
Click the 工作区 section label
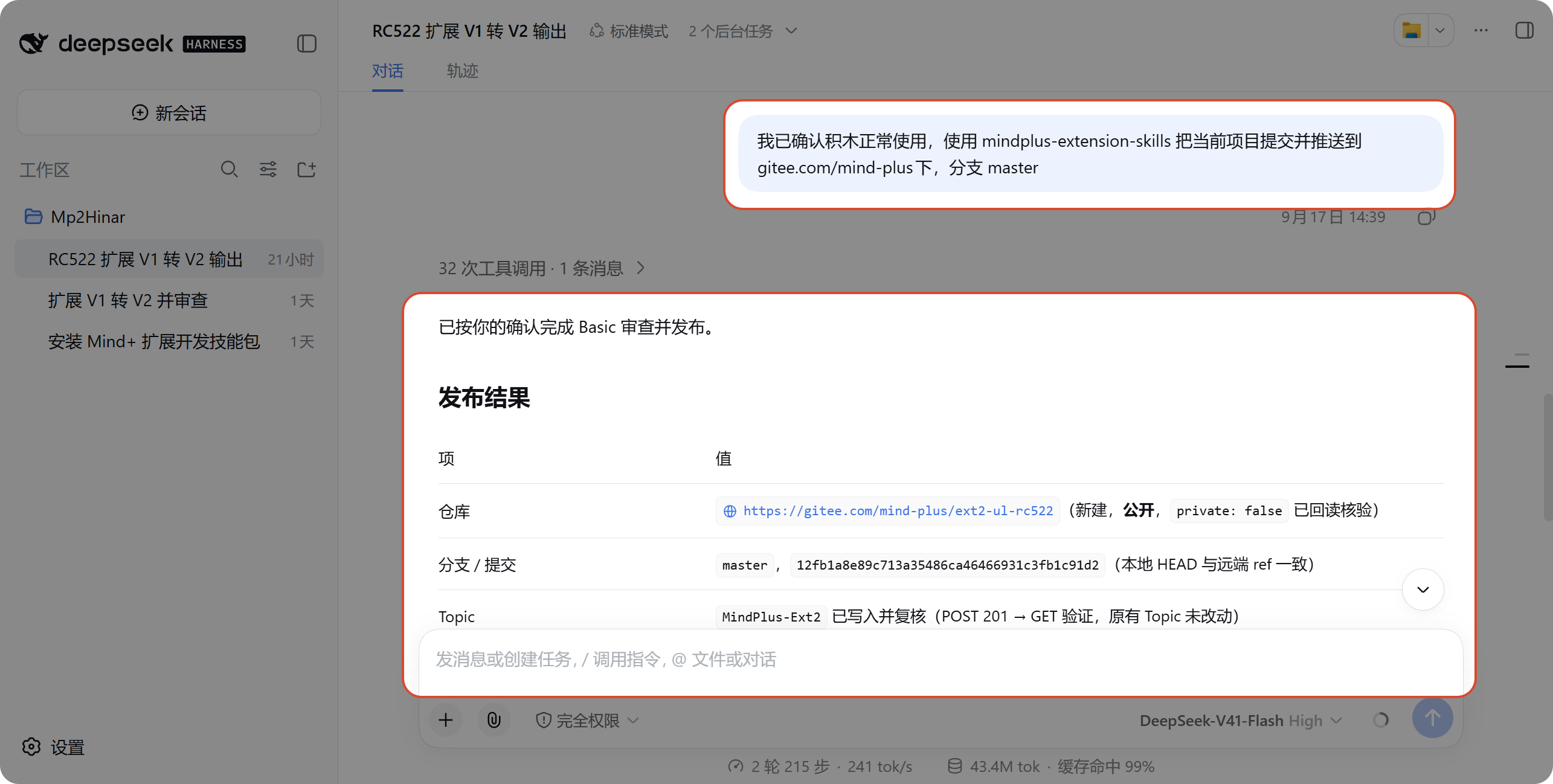tap(45, 170)
